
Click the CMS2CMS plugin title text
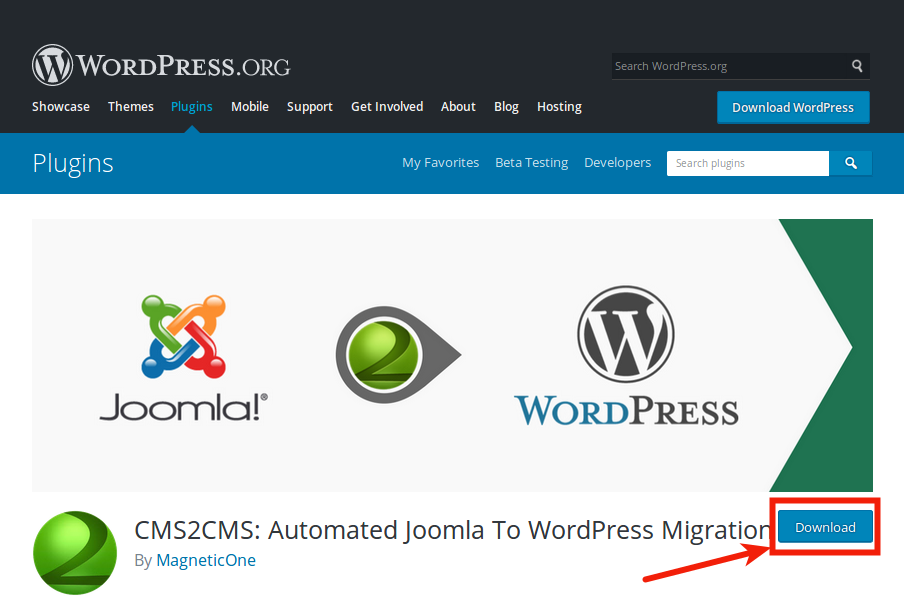pyautogui.click(x=453, y=530)
